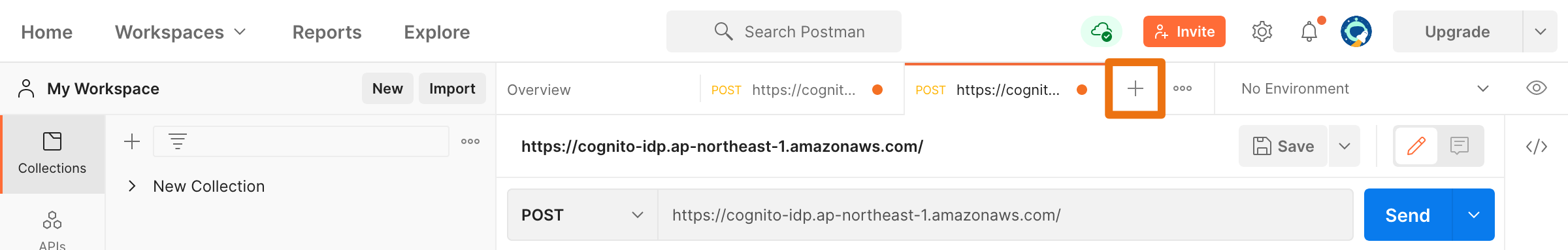Viewport: 1568px width, 250px height.
Task: Show the code snippet panel icon
Action: pyautogui.click(x=1536, y=147)
